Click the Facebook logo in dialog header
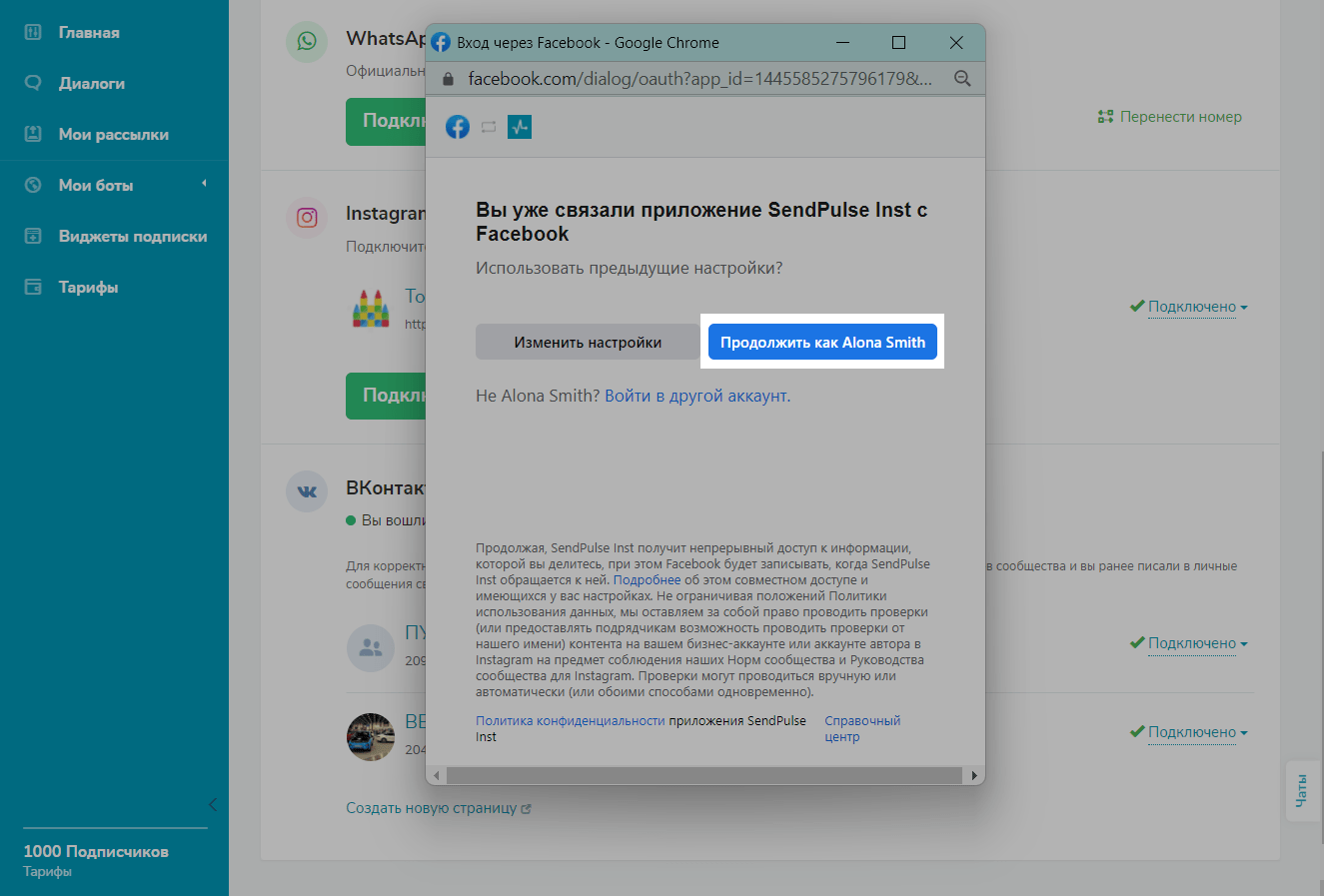Screen dimensions: 1324x896 [458, 127]
